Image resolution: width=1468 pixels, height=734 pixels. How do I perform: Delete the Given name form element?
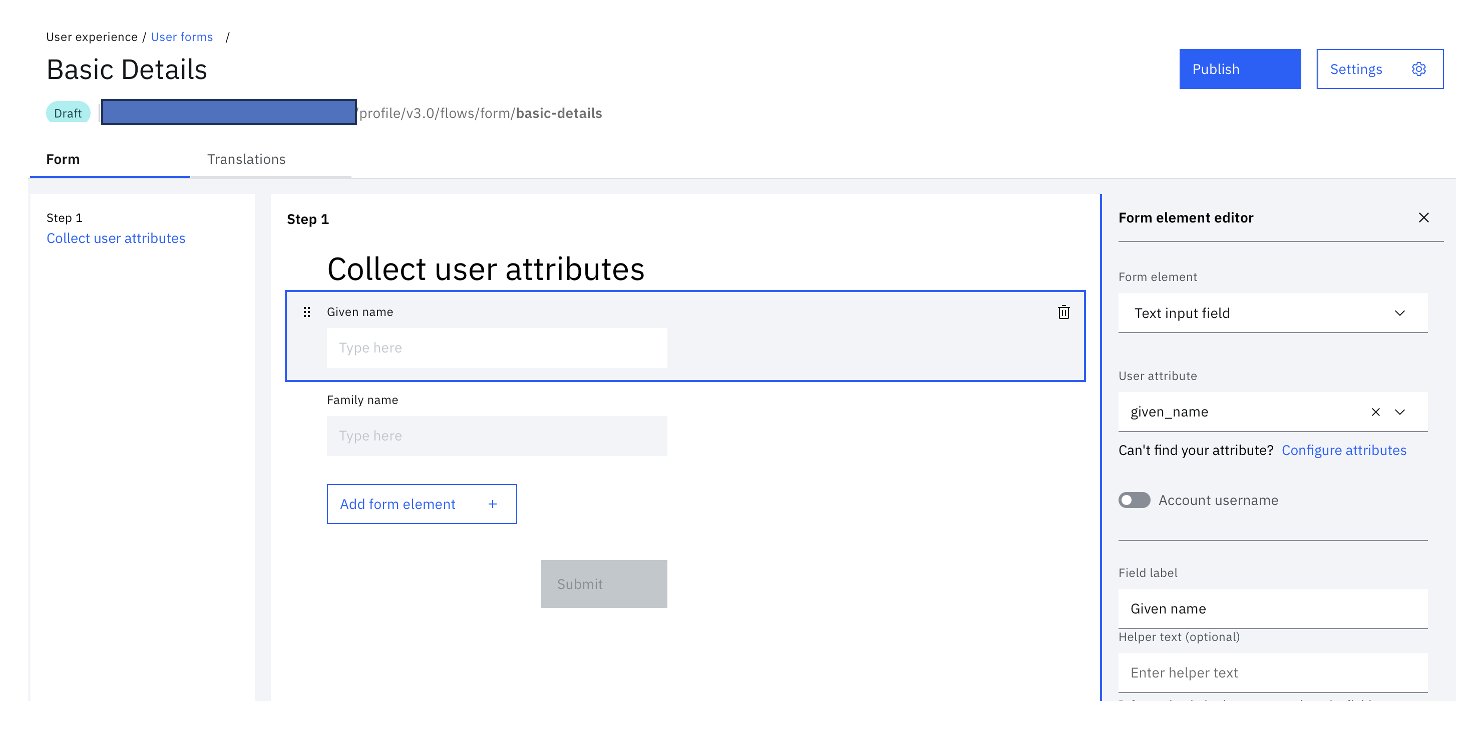tap(1064, 312)
